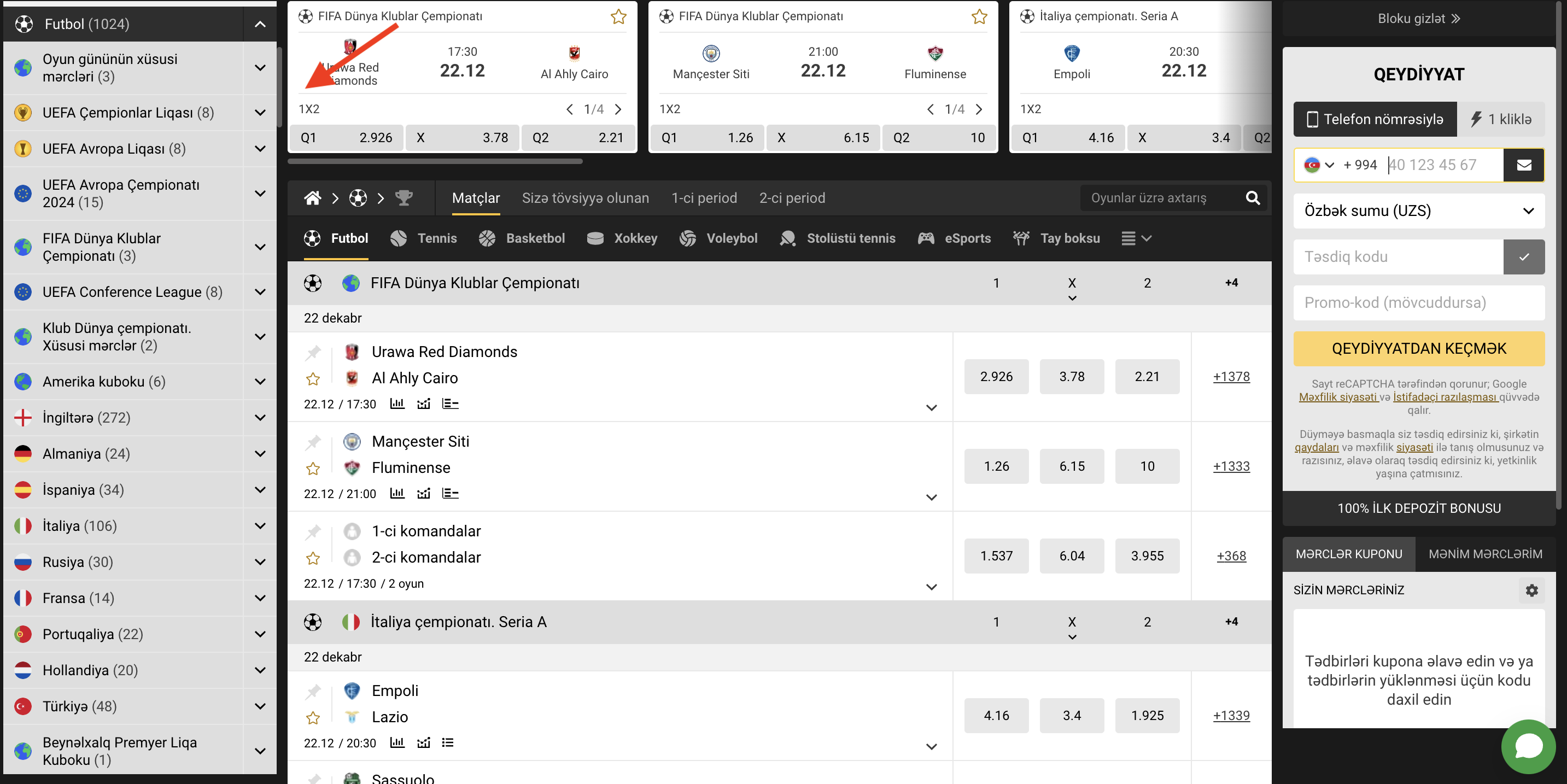
Task: Open lineup list icon for Urawa match
Action: click(x=450, y=403)
